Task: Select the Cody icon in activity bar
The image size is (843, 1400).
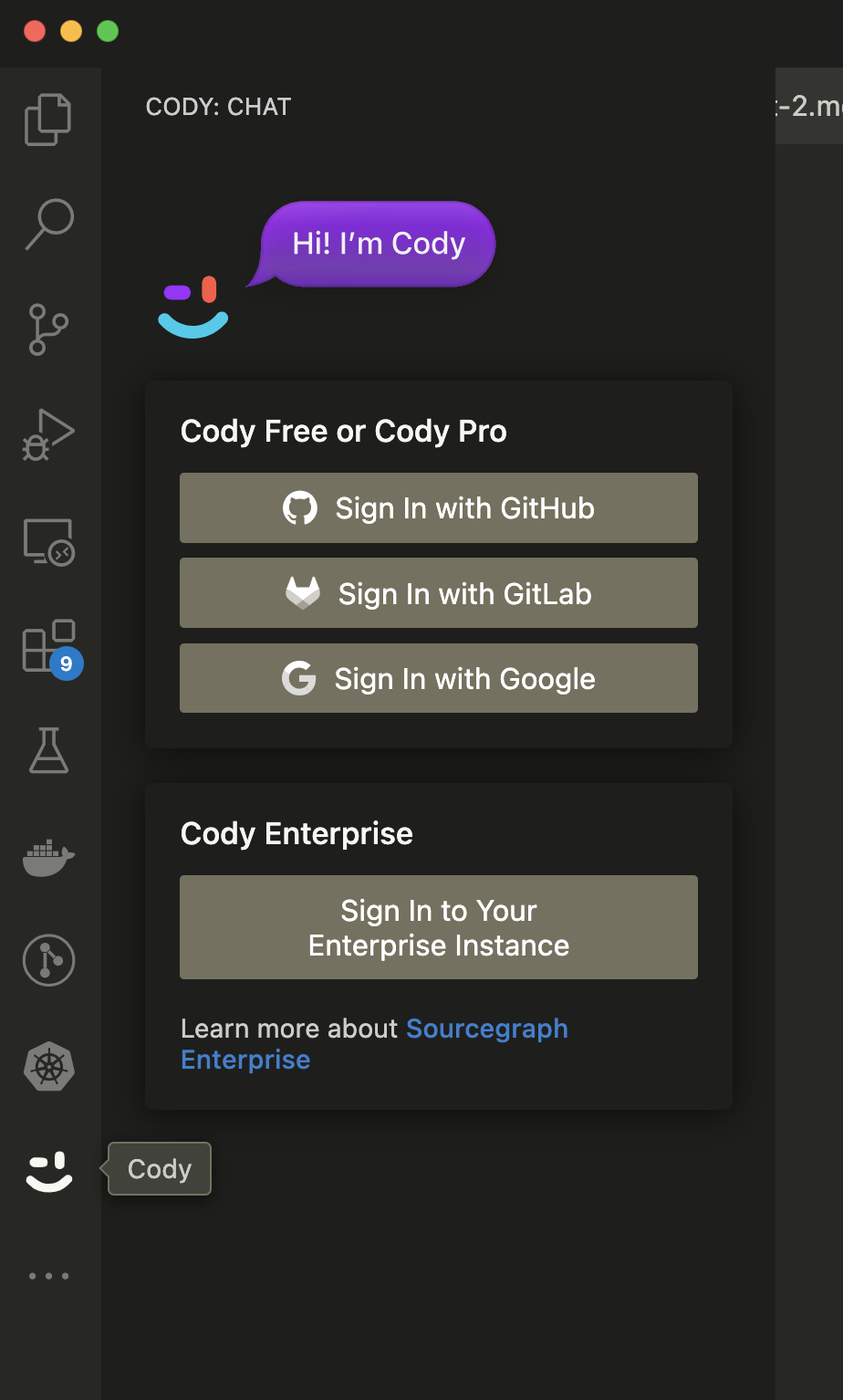Action: (x=48, y=1171)
